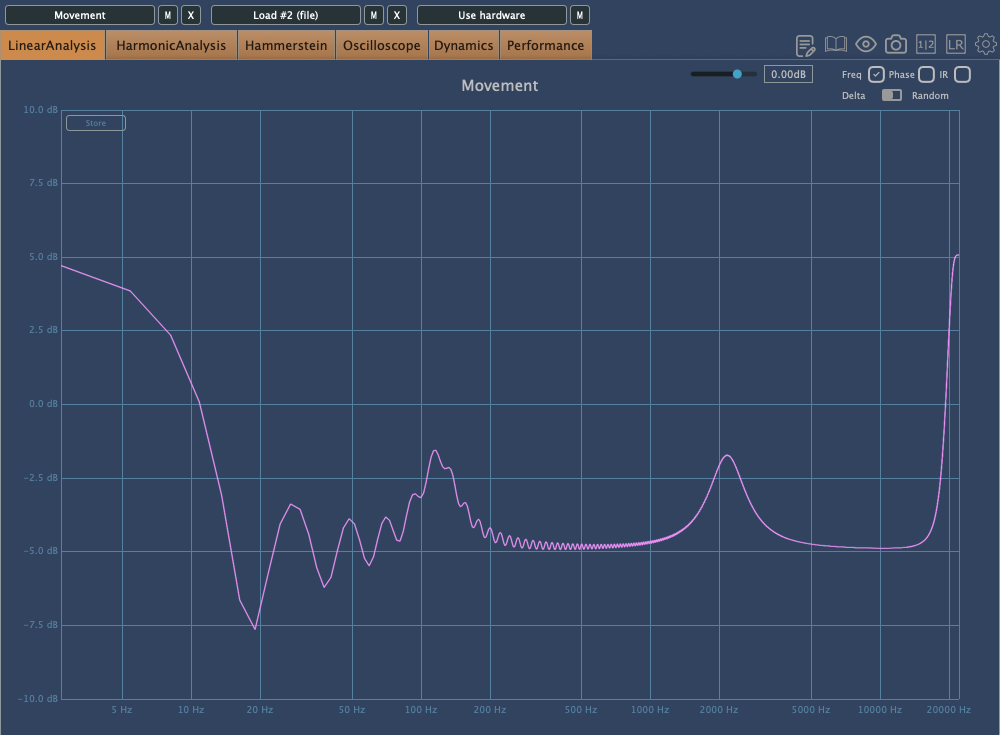
Task: Toggle the Delta/Random switch
Action: (x=891, y=96)
